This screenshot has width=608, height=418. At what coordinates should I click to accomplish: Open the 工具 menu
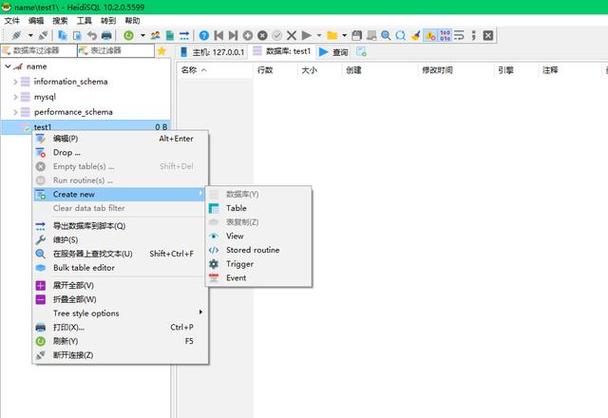pyautogui.click(x=84, y=21)
